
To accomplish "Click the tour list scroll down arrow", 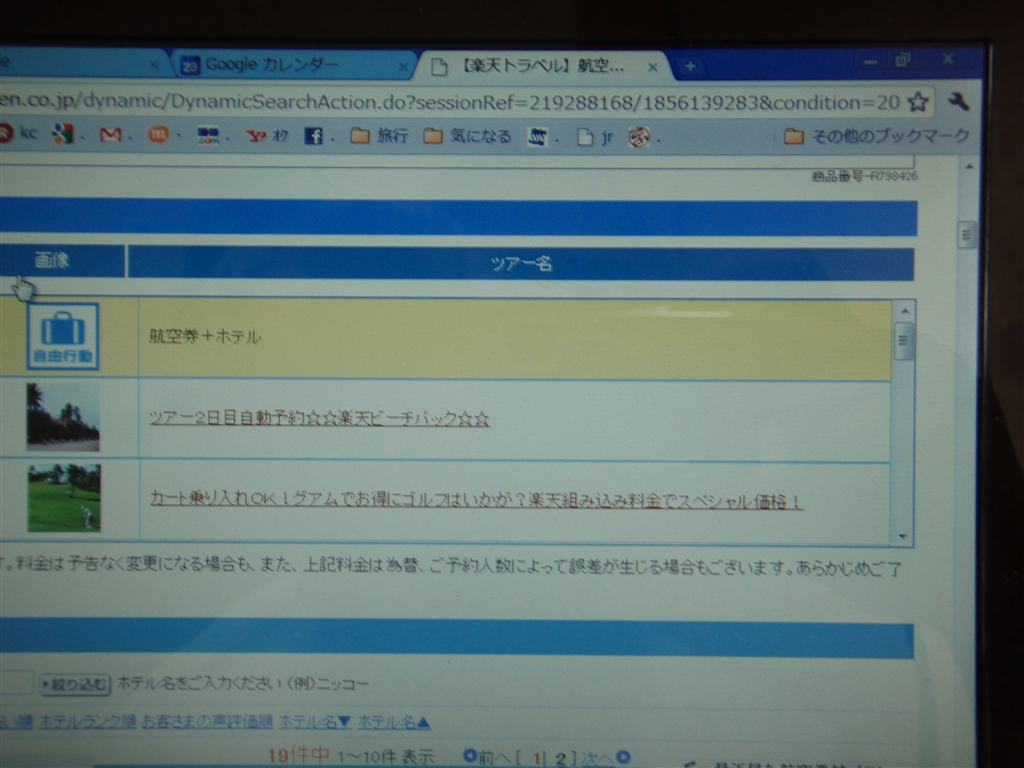I will point(903,536).
